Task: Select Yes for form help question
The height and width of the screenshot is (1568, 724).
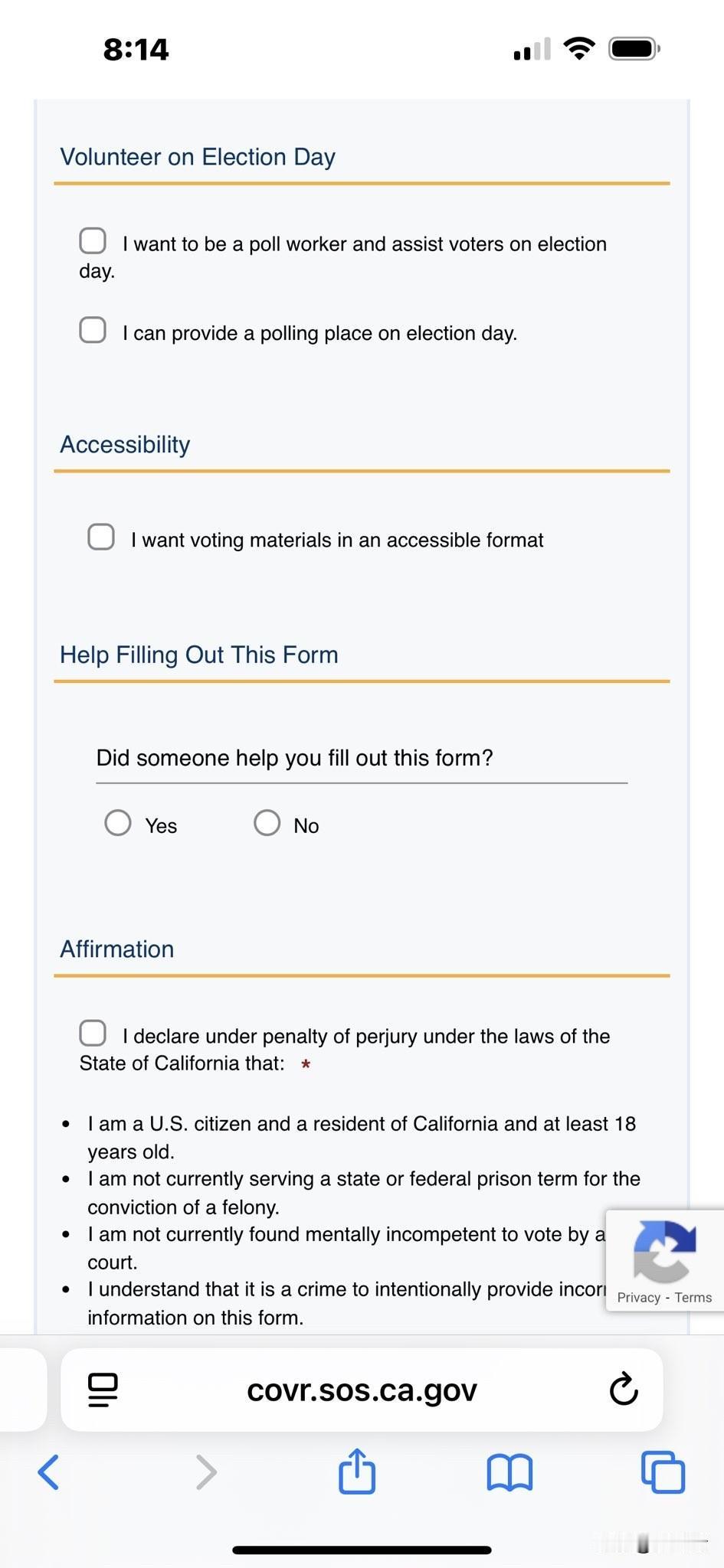Action: [x=118, y=823]
